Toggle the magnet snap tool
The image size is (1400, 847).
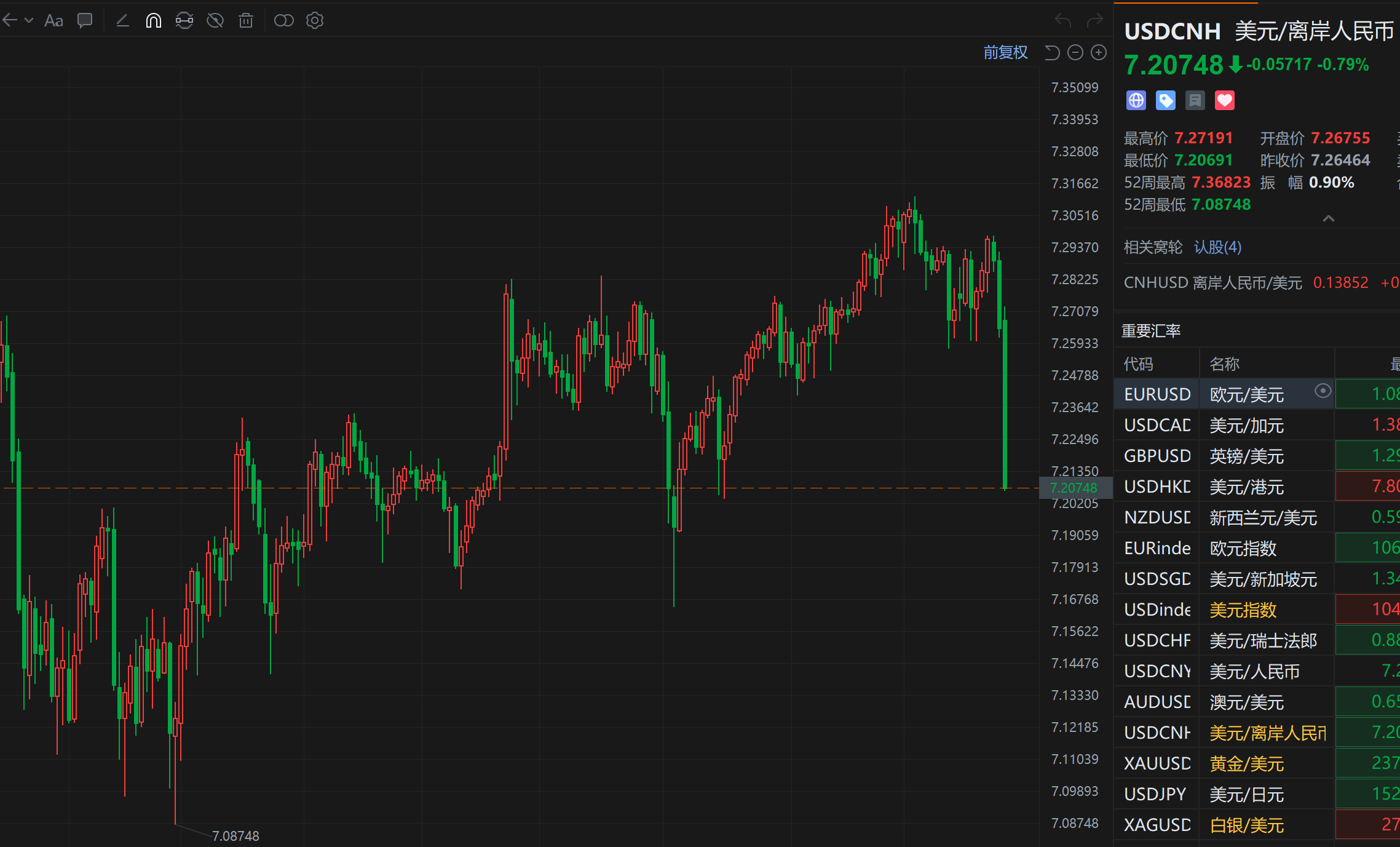(x=154, y=21)
